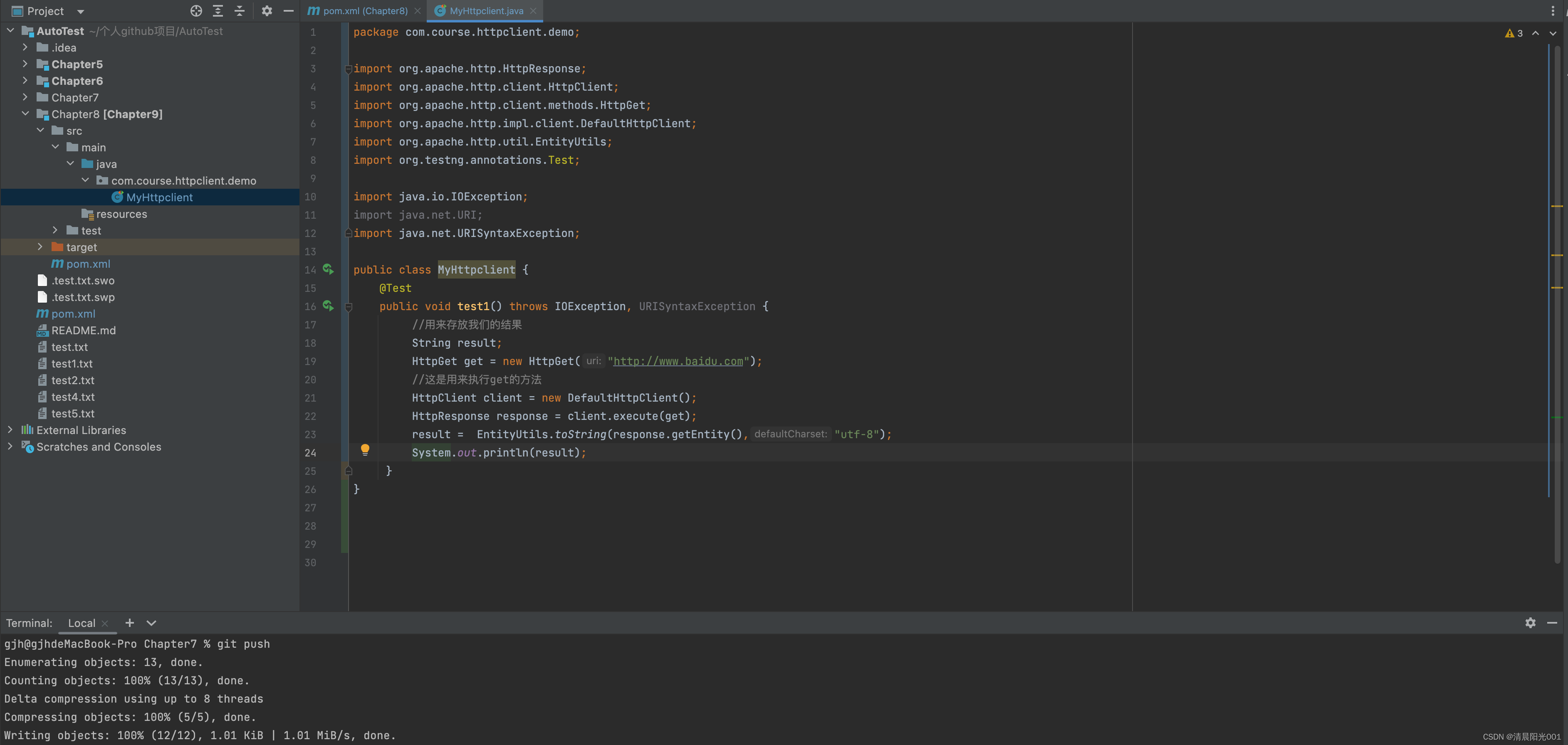Click the http://www.baidu.com link in code
This screenshot has width=1568, height=745.
click(x=678, y=361)
